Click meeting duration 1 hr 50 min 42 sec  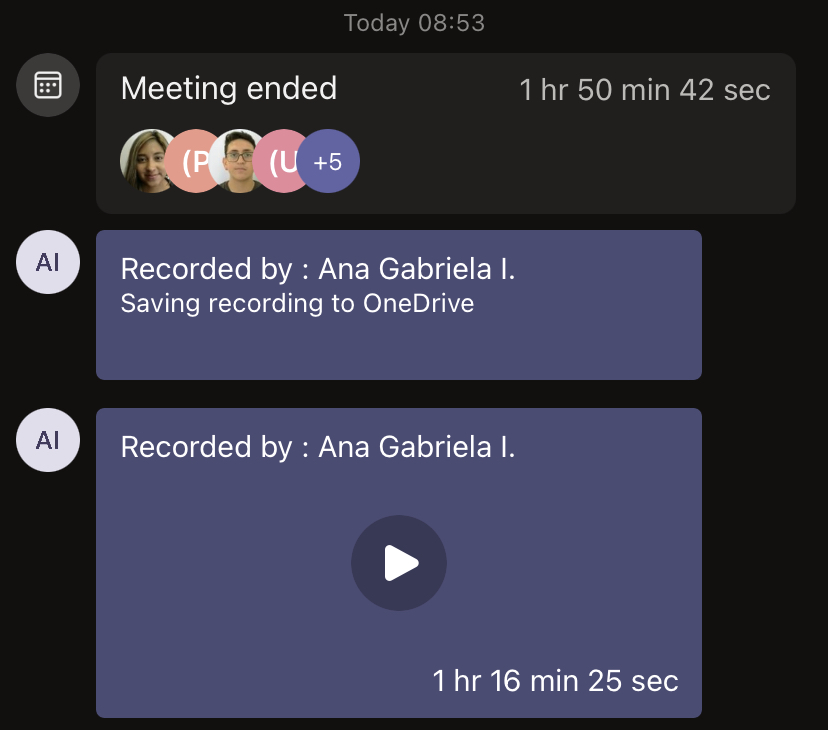click(x=645, y=90)
